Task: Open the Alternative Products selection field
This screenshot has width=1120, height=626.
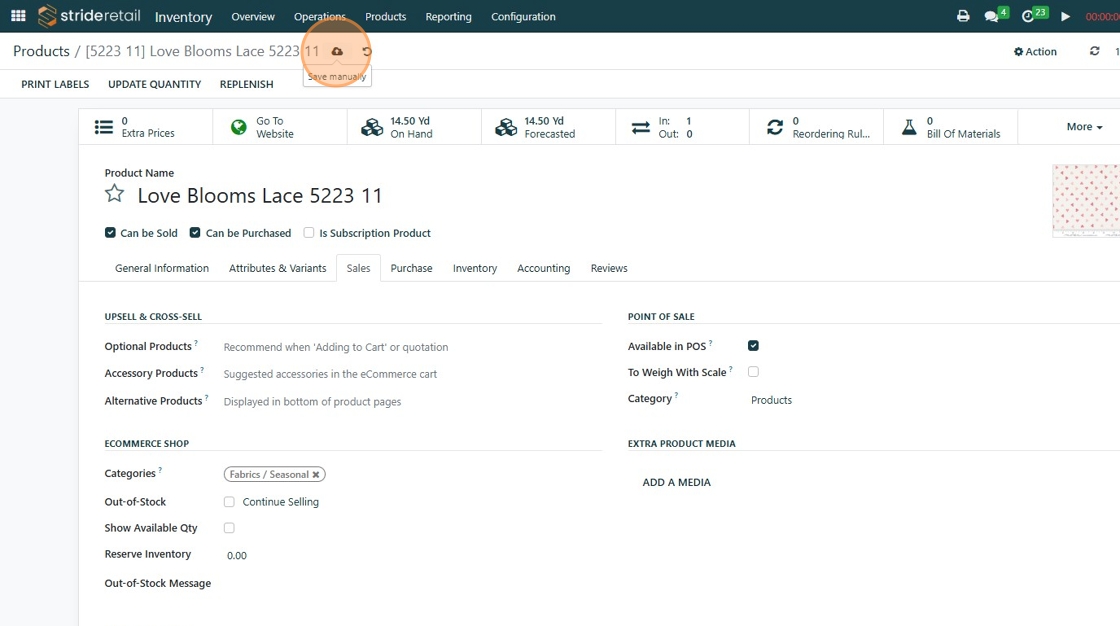Action: (x=412, y=402)
